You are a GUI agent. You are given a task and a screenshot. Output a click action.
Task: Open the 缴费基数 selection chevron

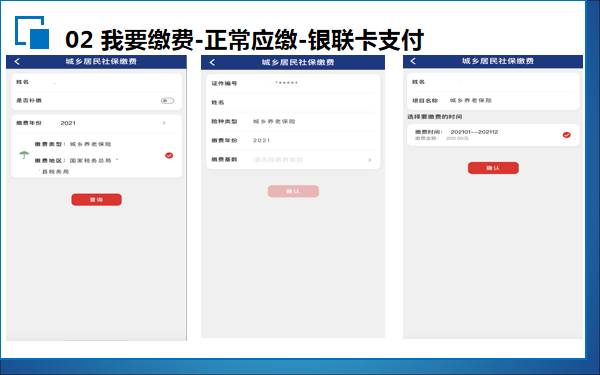369,160
